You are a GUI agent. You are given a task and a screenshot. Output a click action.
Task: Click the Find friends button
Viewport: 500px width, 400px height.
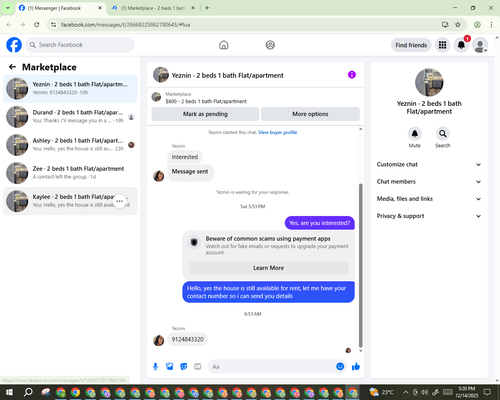click(x=411, y=45)
